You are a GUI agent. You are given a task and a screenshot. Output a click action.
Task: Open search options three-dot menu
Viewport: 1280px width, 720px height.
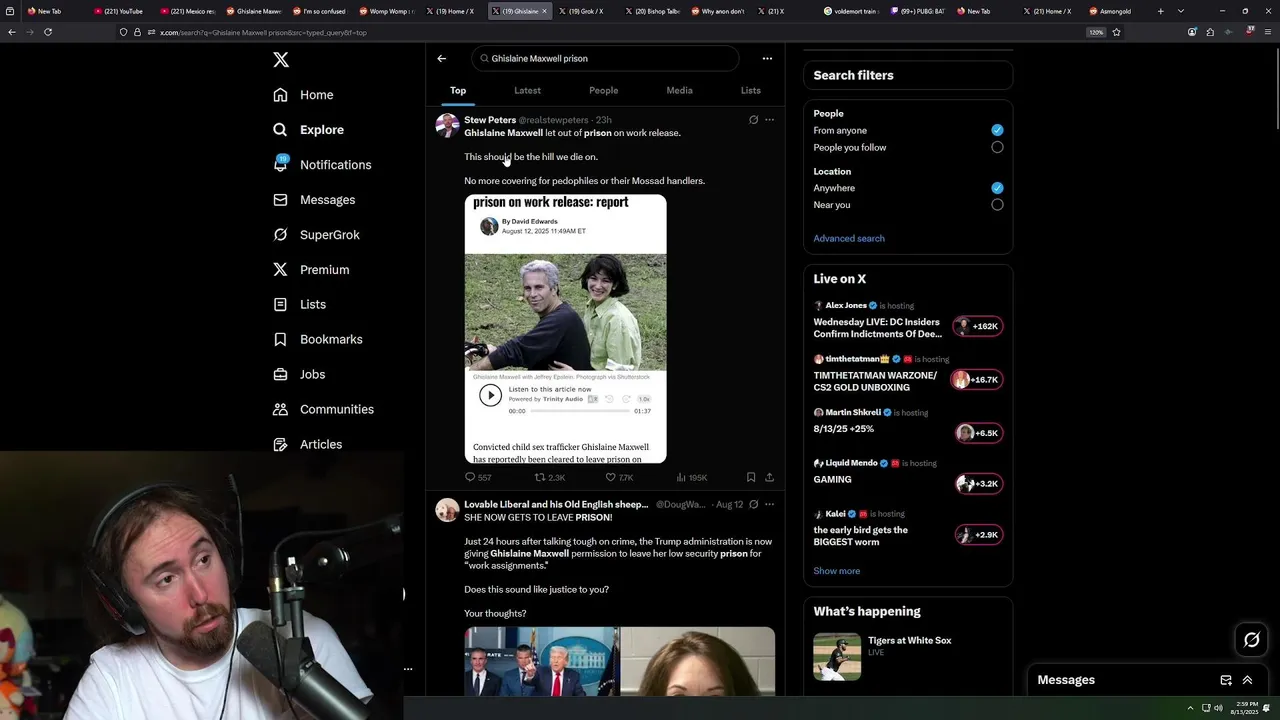(x=767, y=58)
